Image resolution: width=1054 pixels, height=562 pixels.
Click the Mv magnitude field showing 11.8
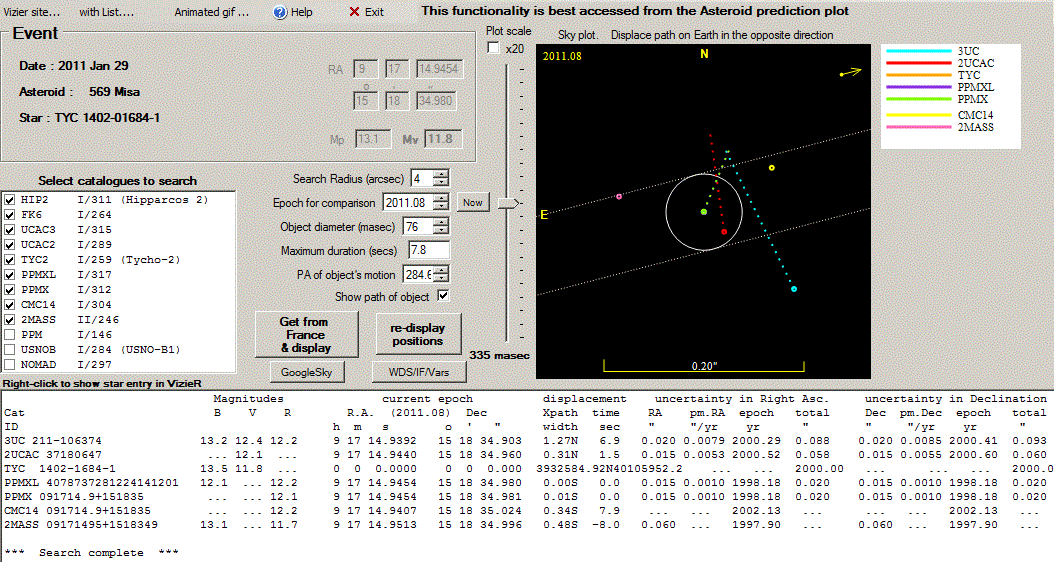(x=443, y=139)
